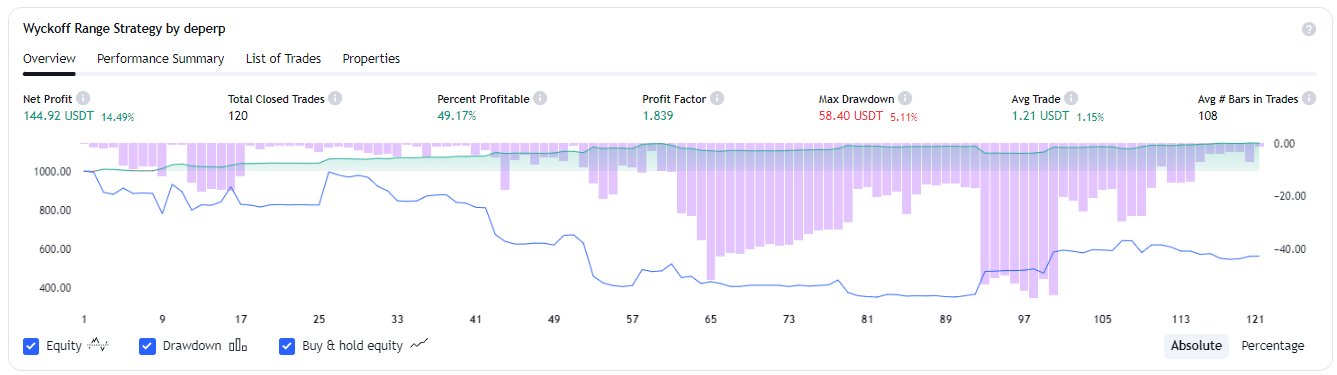Viewport: 1337px width, 375px height.
Task: Open the Performance Summary tab
Action: 160,59
